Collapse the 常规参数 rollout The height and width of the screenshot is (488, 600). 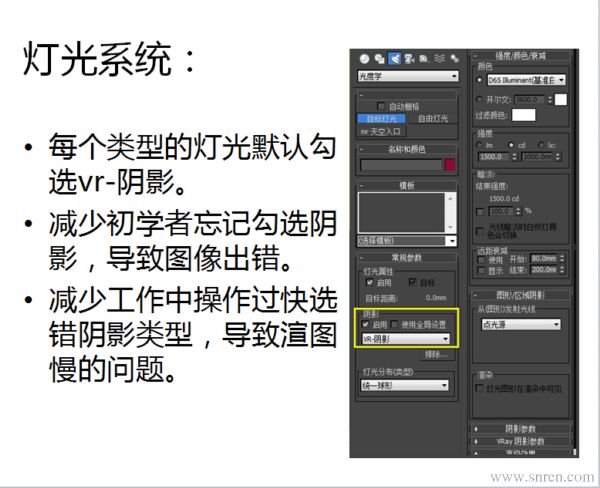(407, 258)
